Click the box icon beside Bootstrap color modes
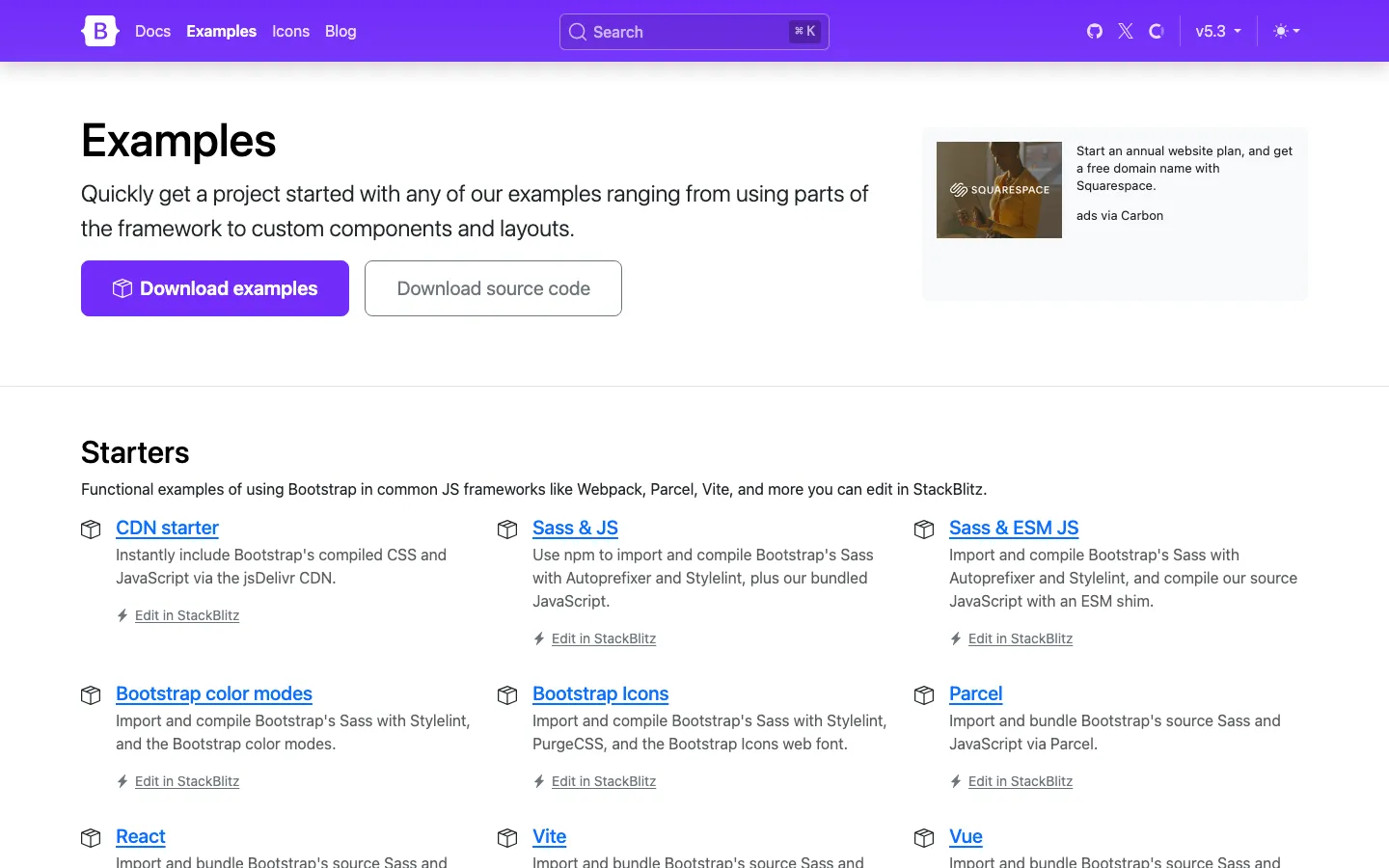The height and width of the screenshot is (868, 1389). coord(91,695)
